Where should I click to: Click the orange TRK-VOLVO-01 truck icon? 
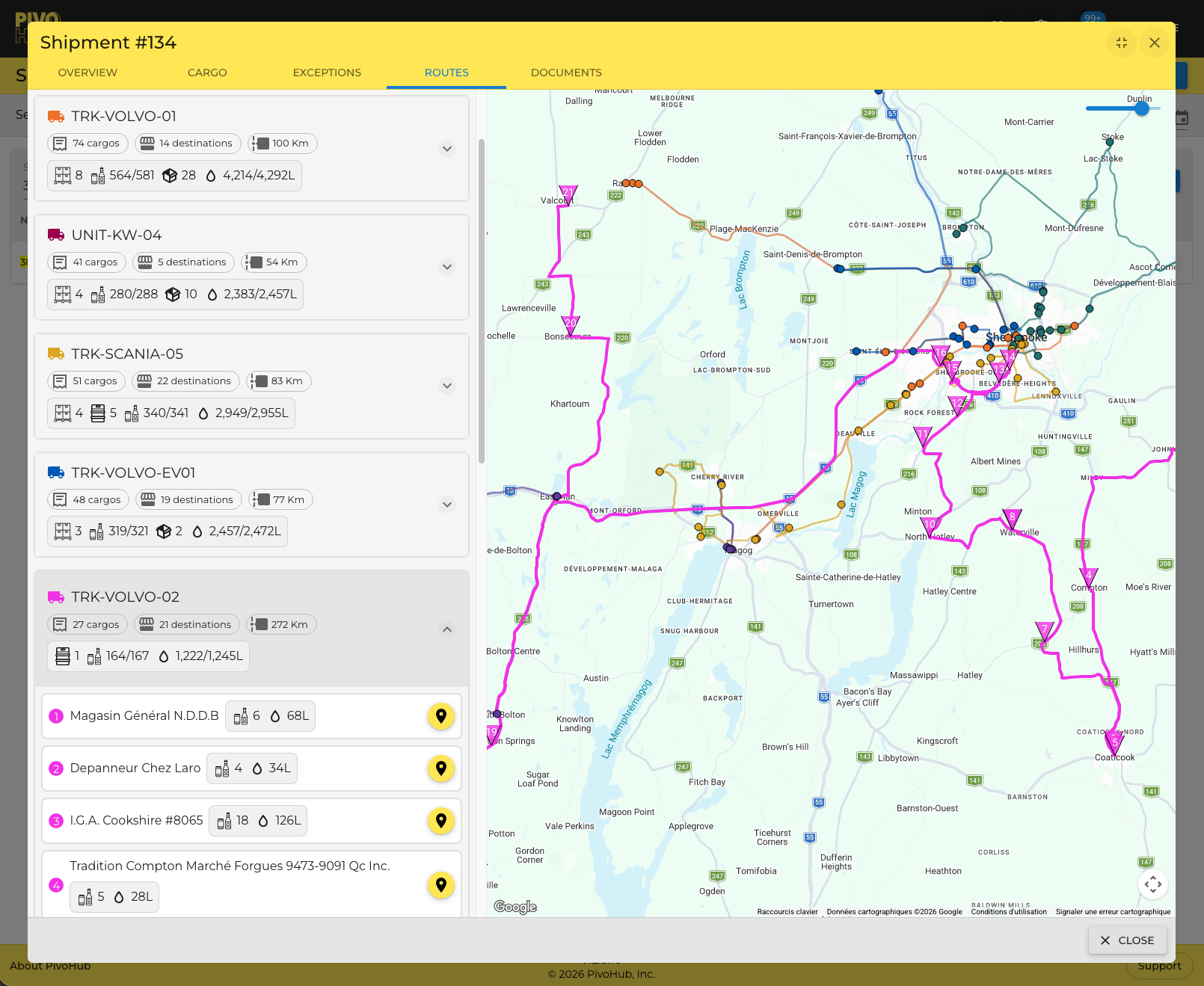[56, 117]
